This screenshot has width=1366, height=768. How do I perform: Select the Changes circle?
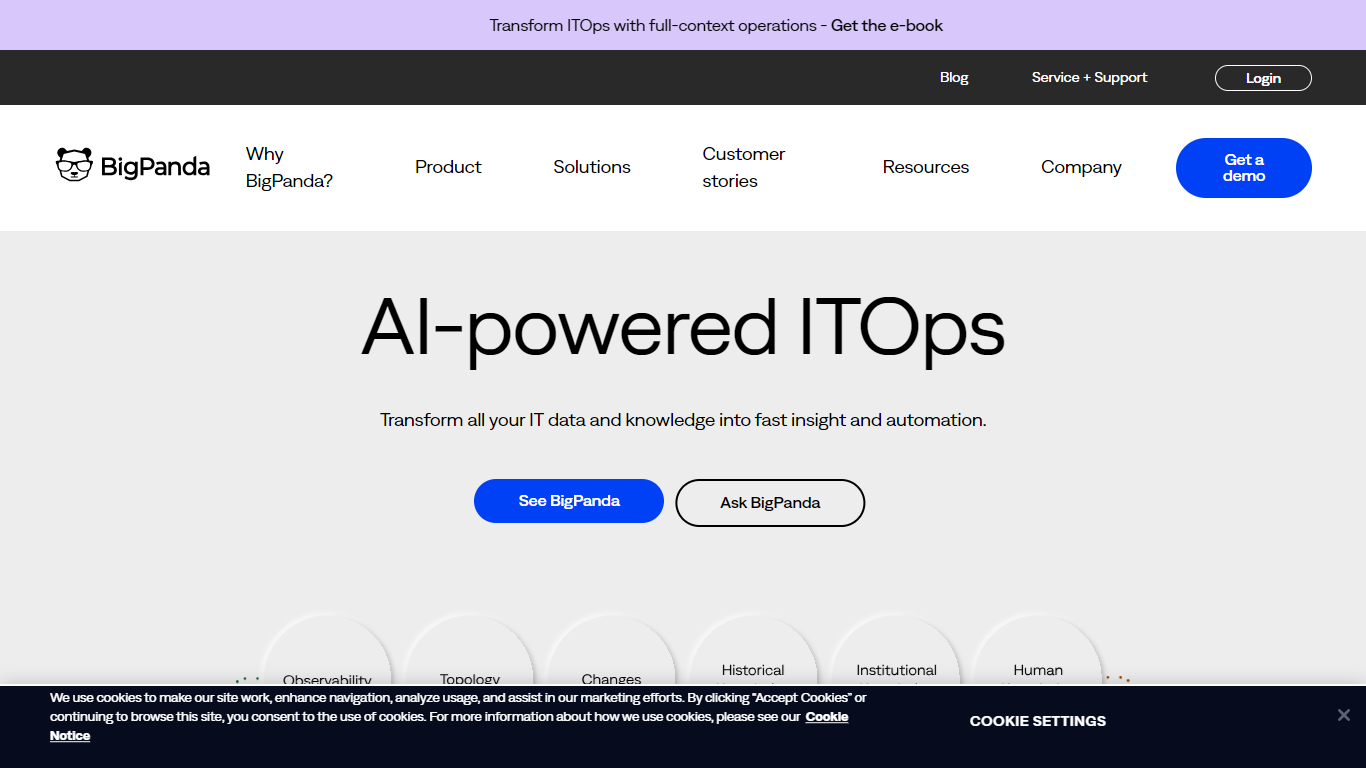611,650
